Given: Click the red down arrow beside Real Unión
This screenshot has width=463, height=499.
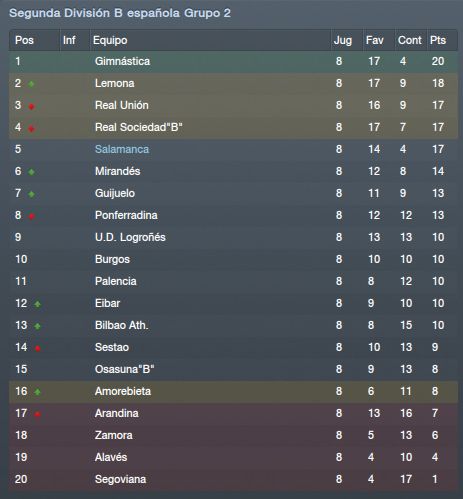Looking at the screenshot, I should click(x=31, y=106).
